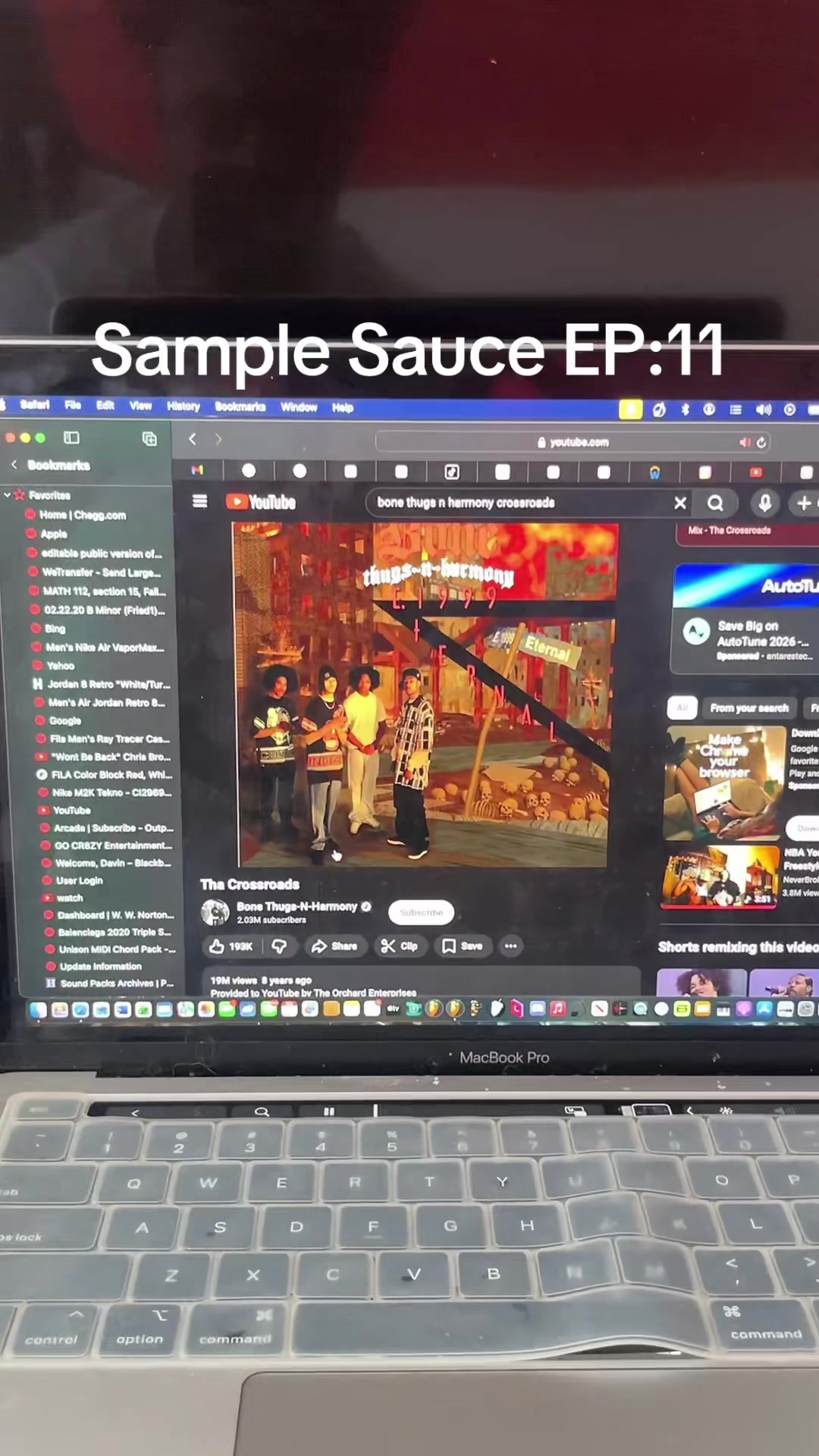Open the NBA YoungBoy video thumbnail

[x=720, y=877]
